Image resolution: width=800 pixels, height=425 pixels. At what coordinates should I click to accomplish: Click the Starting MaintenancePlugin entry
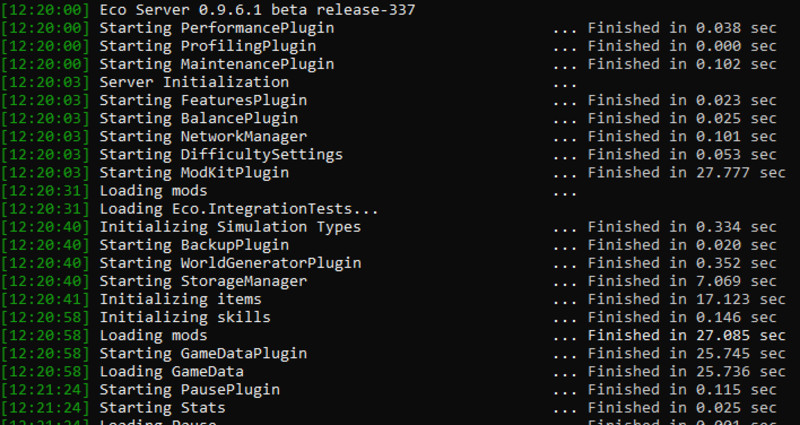(x=217, y=64)
